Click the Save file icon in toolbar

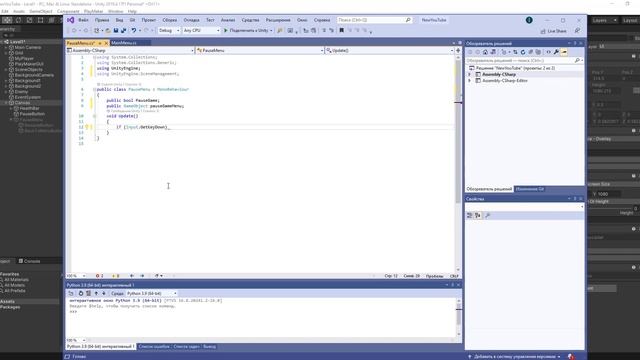click(116, 31)
